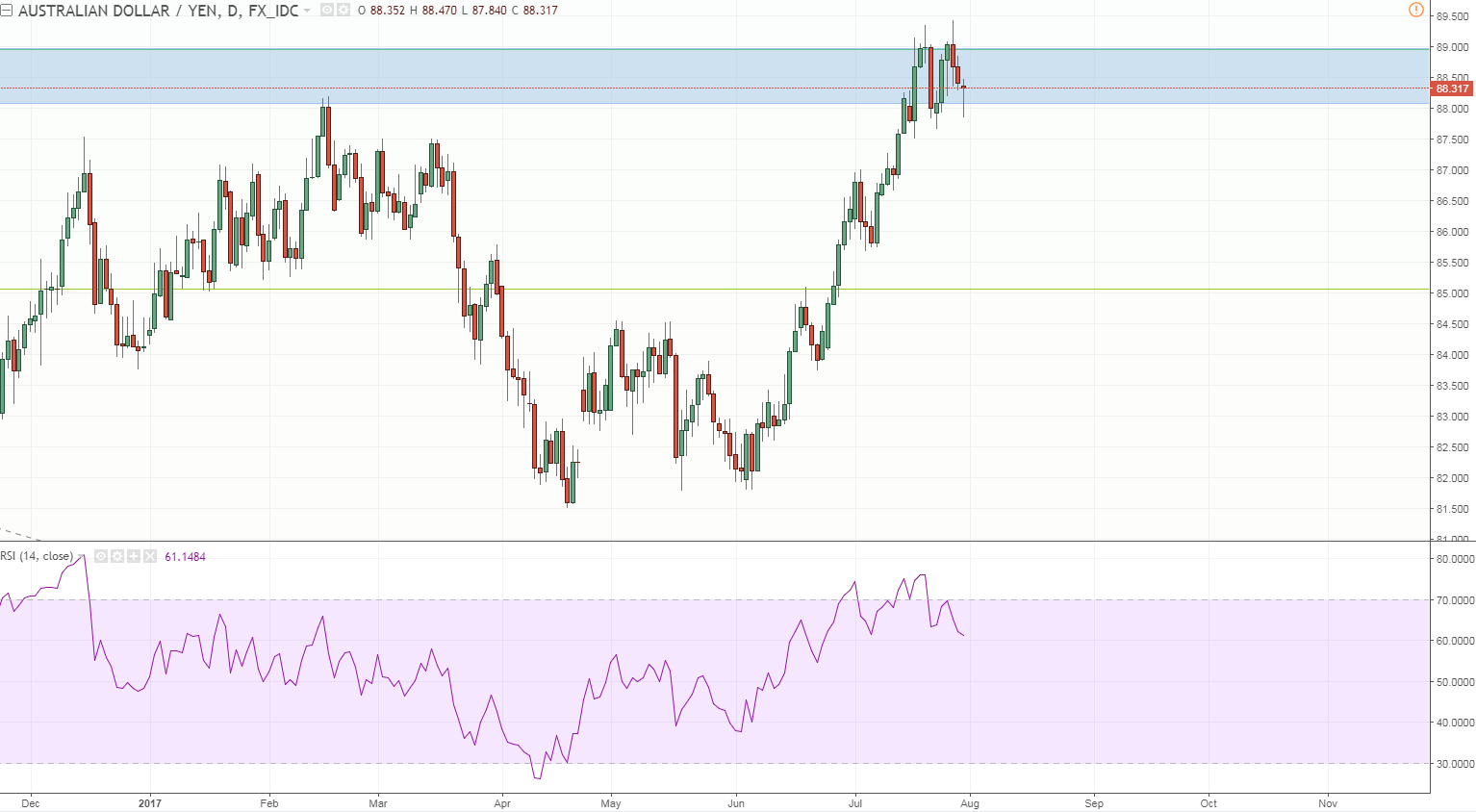Click the Open value 88.352
This screenshot has width=1476, height=812.
(x=387, y=11)
